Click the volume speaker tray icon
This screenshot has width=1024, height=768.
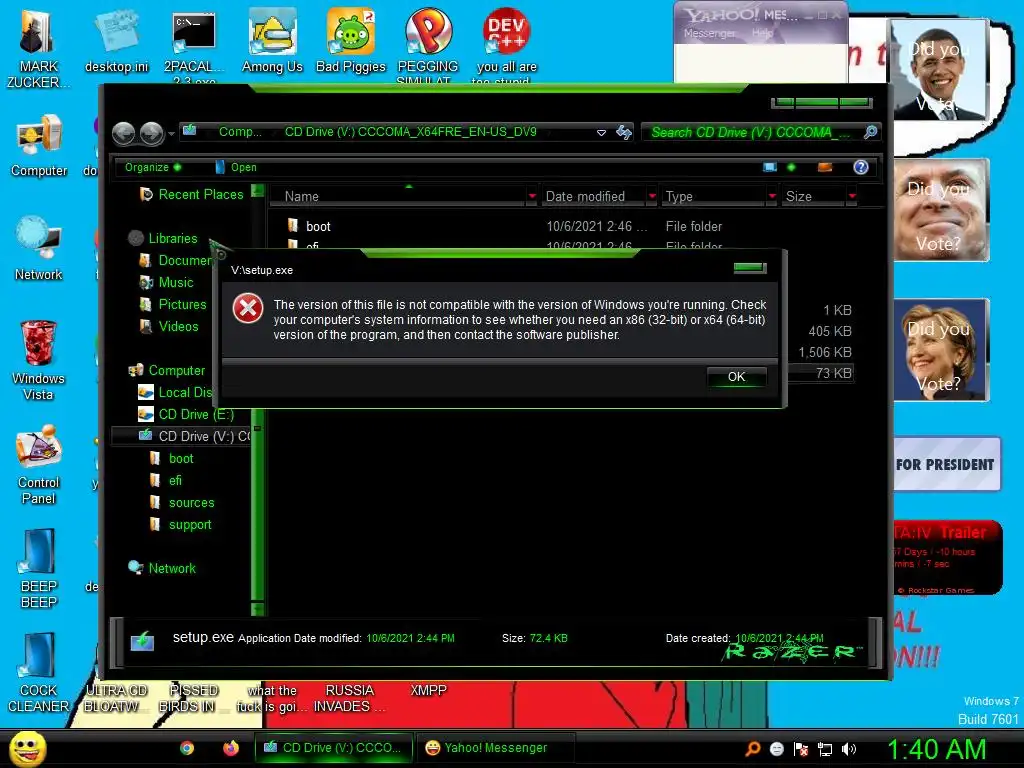coord(848,749)
